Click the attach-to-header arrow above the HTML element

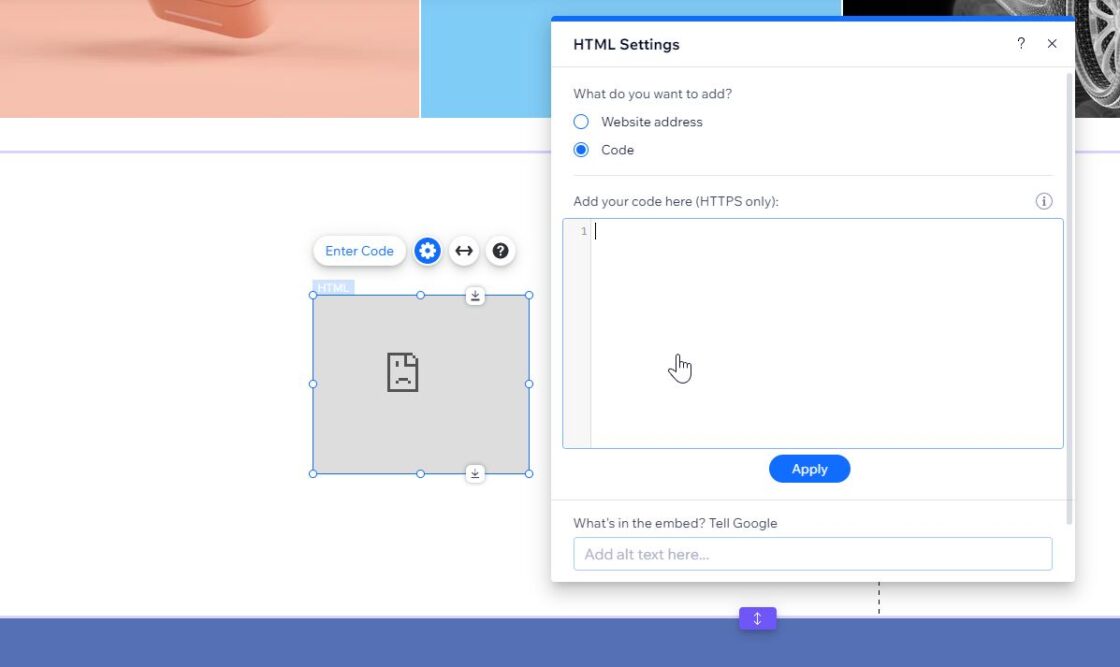pyautogui.click(x=475, y=295)
